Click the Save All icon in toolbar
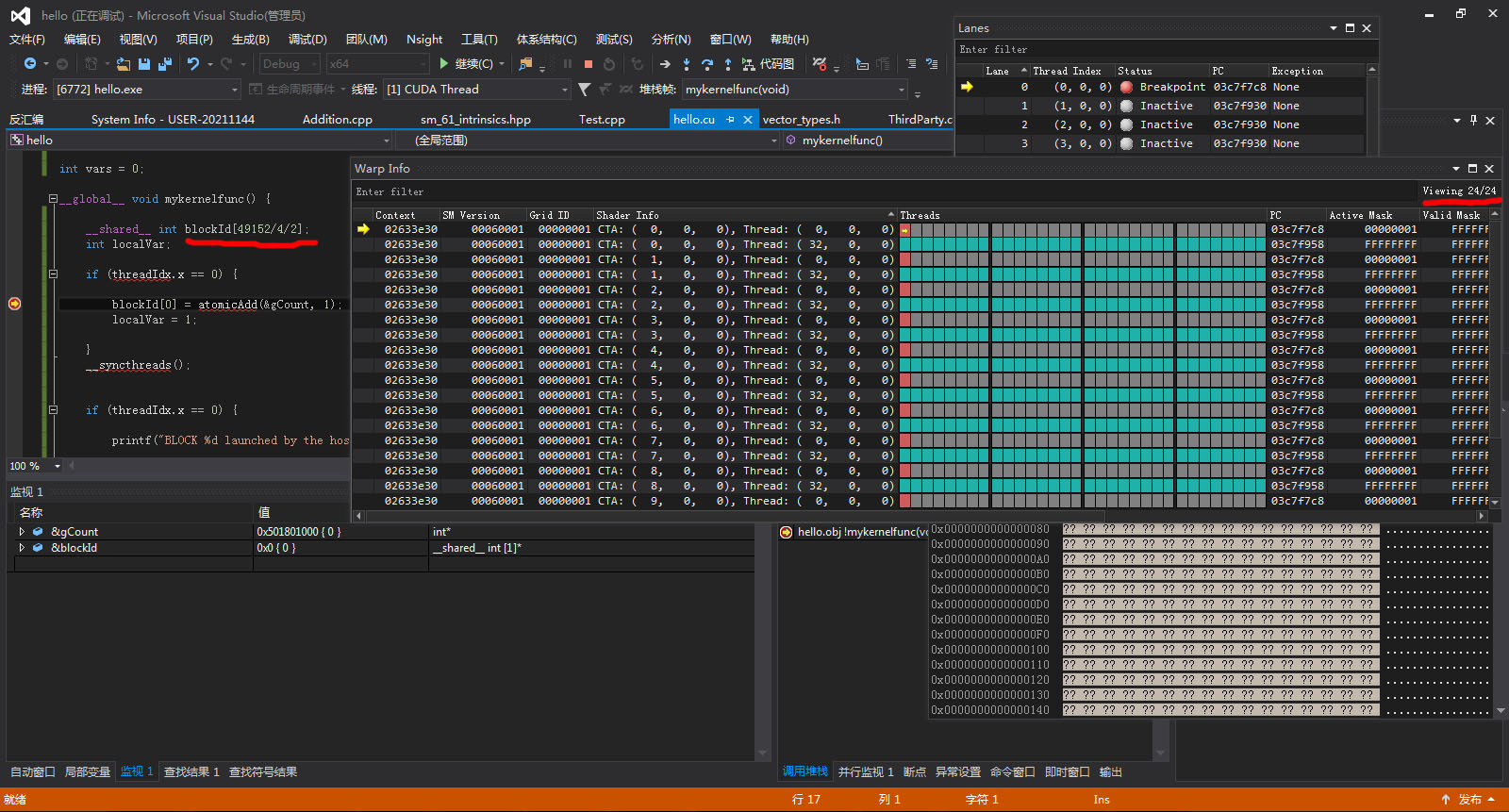The width and height of the screenshot is (1509, 812). (x=165, y=64)
